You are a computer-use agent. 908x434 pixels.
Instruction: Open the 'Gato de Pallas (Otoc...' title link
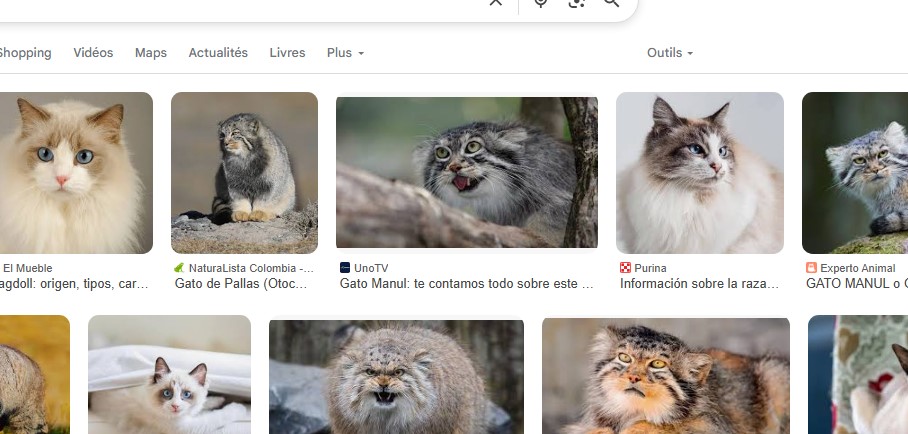(241, 284)
